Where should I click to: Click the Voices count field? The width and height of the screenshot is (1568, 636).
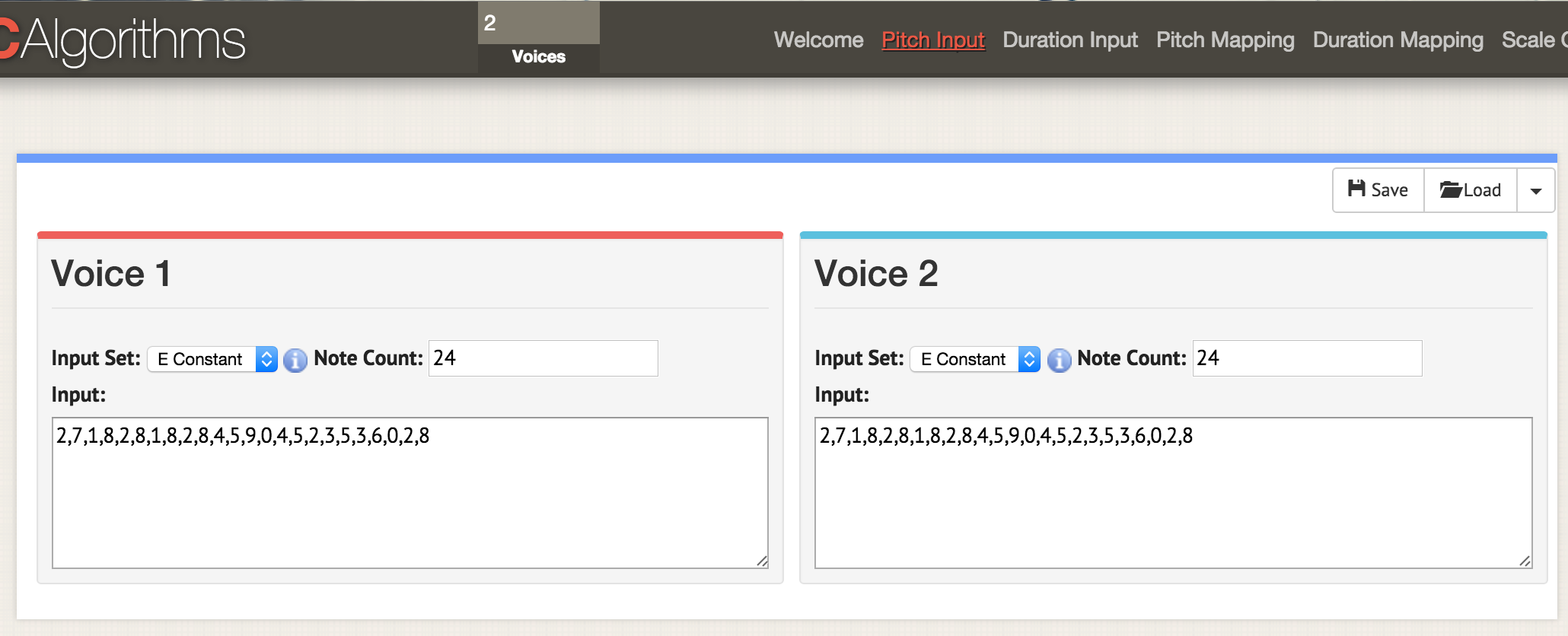pyautogui.click(x=538, y=24)
